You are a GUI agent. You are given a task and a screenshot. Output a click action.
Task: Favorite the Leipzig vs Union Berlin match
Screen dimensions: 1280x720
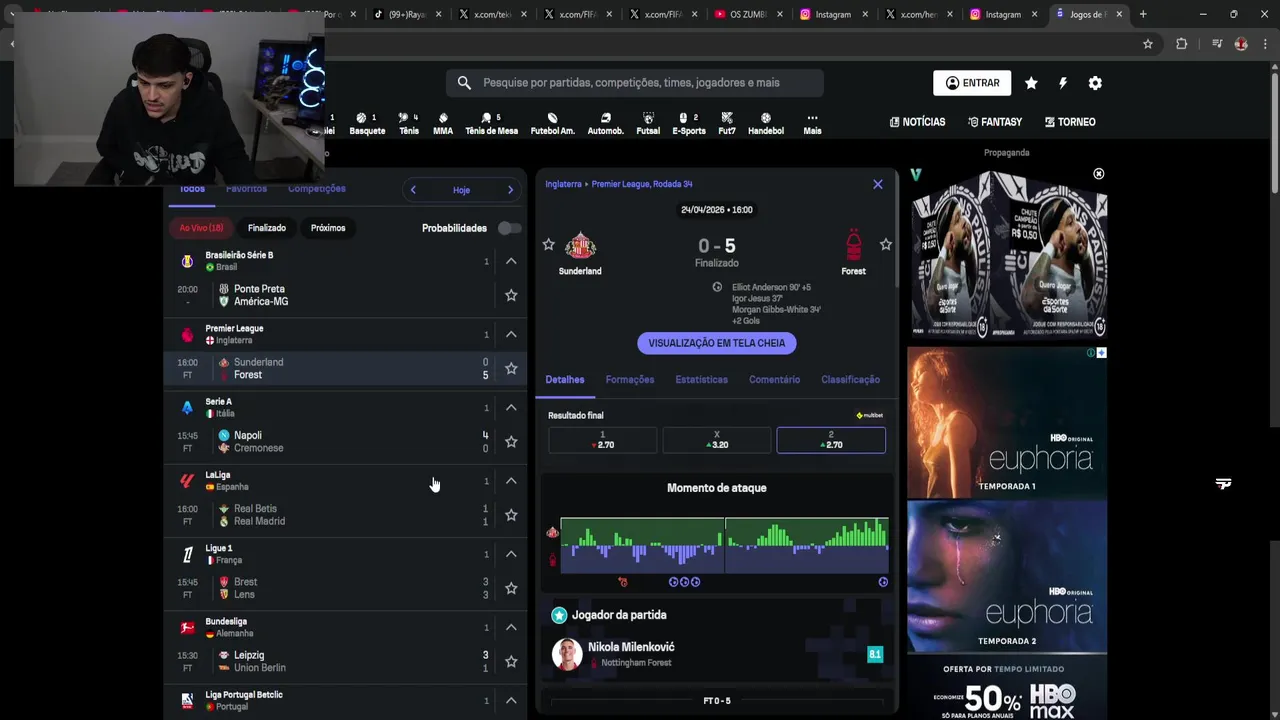point(511,661)
